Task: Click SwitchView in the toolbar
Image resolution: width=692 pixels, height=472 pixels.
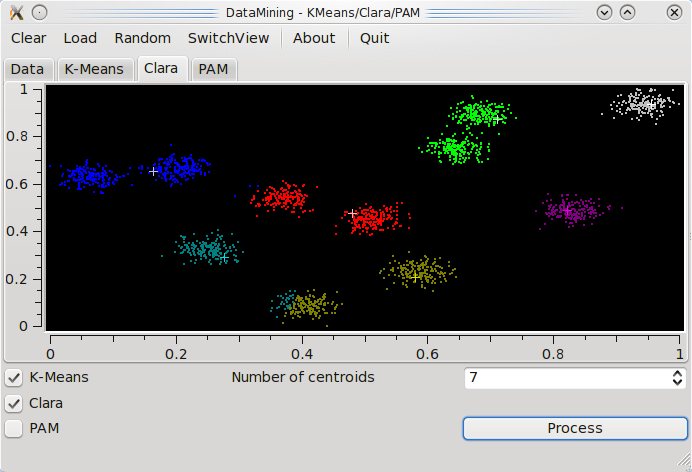Action: [228, 38]
